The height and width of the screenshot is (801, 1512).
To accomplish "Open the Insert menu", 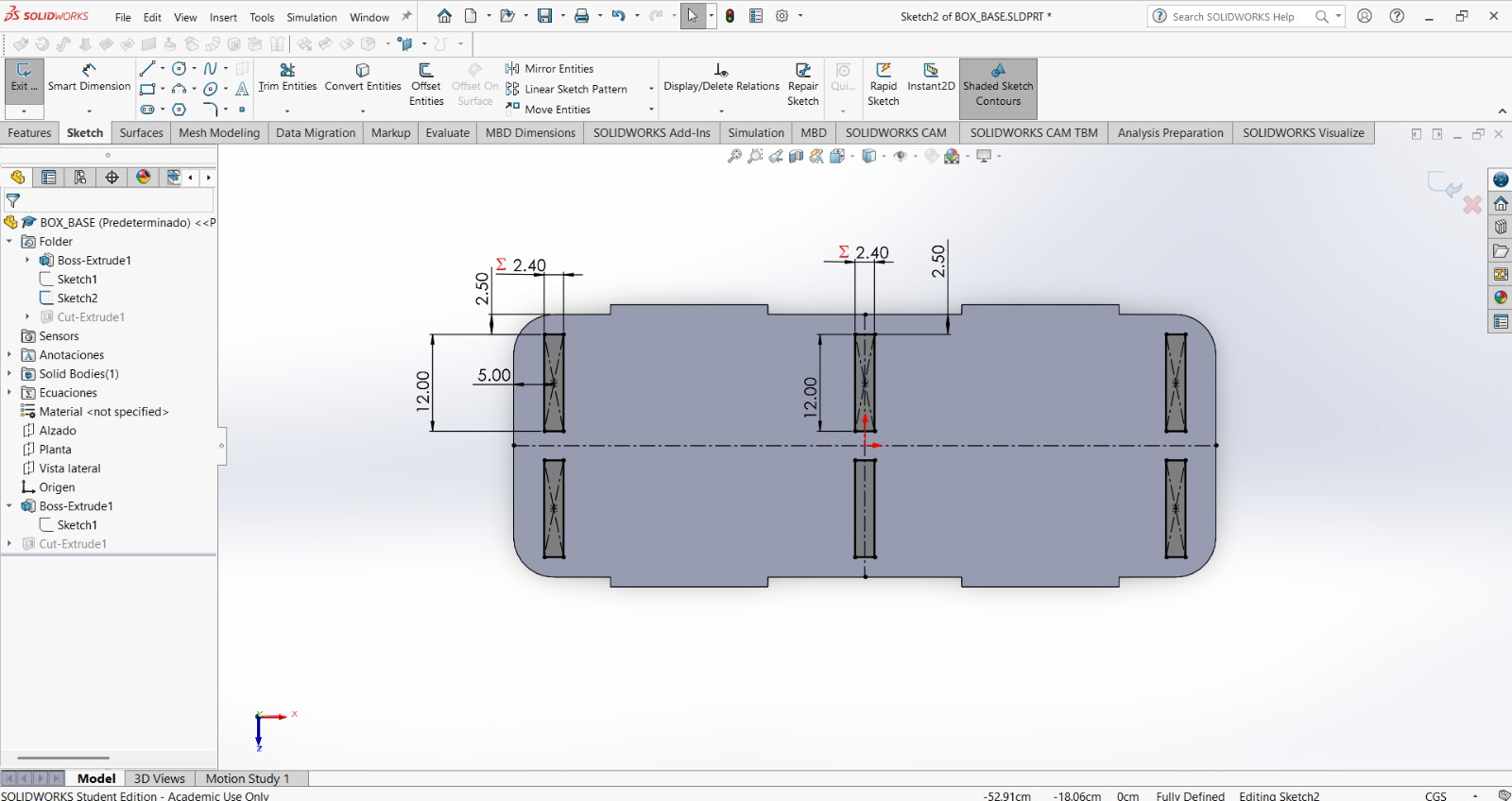I will [x=223, y=17].
